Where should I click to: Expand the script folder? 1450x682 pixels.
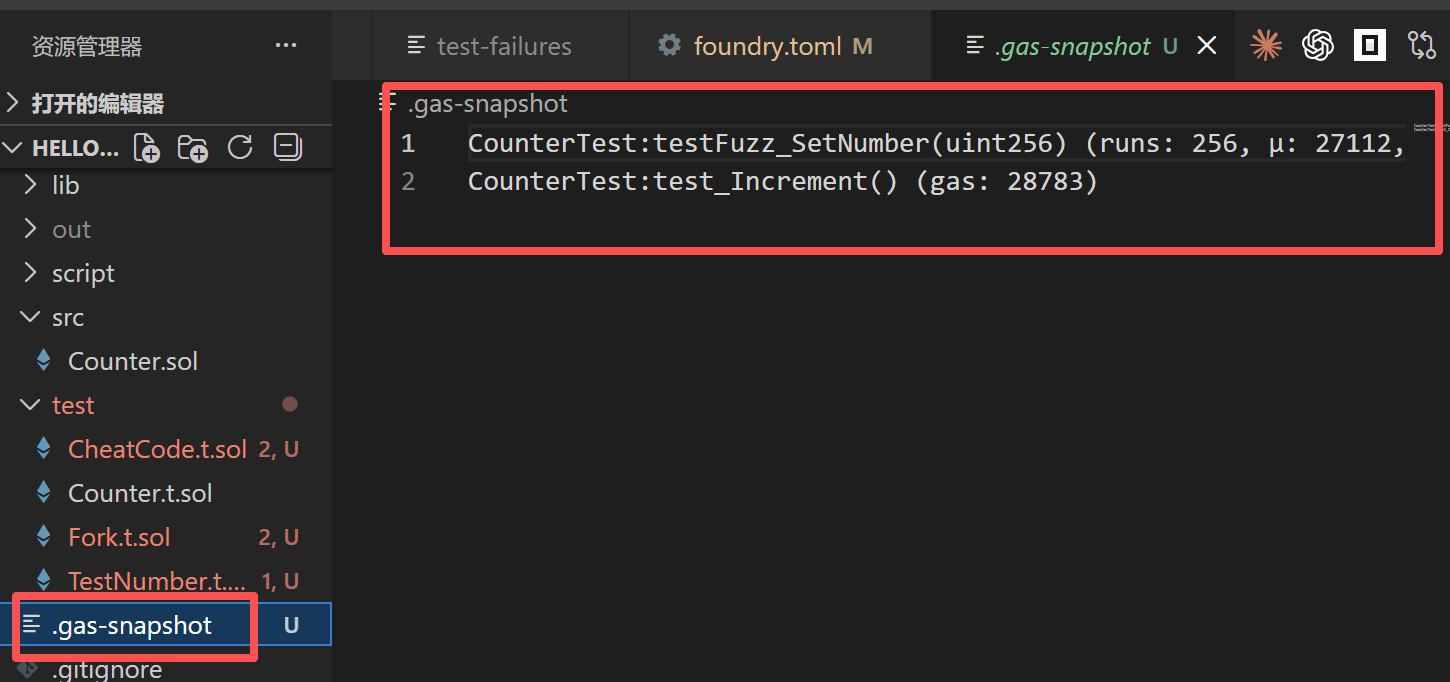[x=83, y=274]
